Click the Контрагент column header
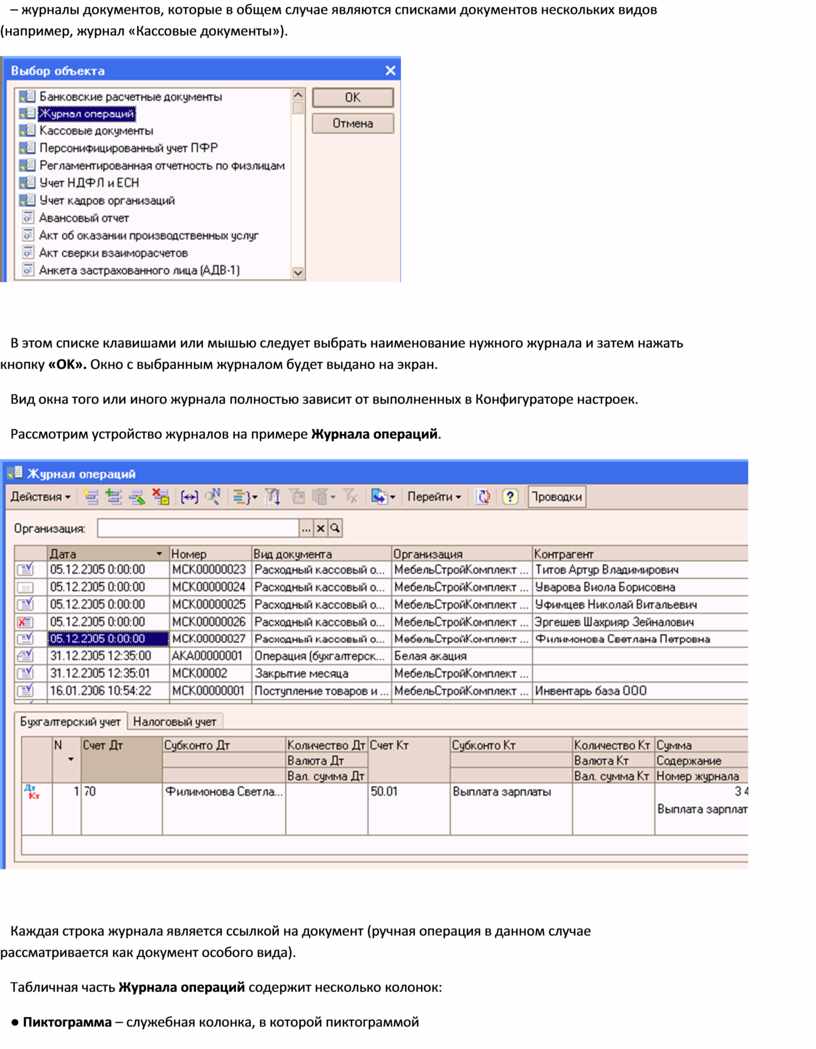The width and height of the screenshot is (816, 1049). click(x=640, y=554)
